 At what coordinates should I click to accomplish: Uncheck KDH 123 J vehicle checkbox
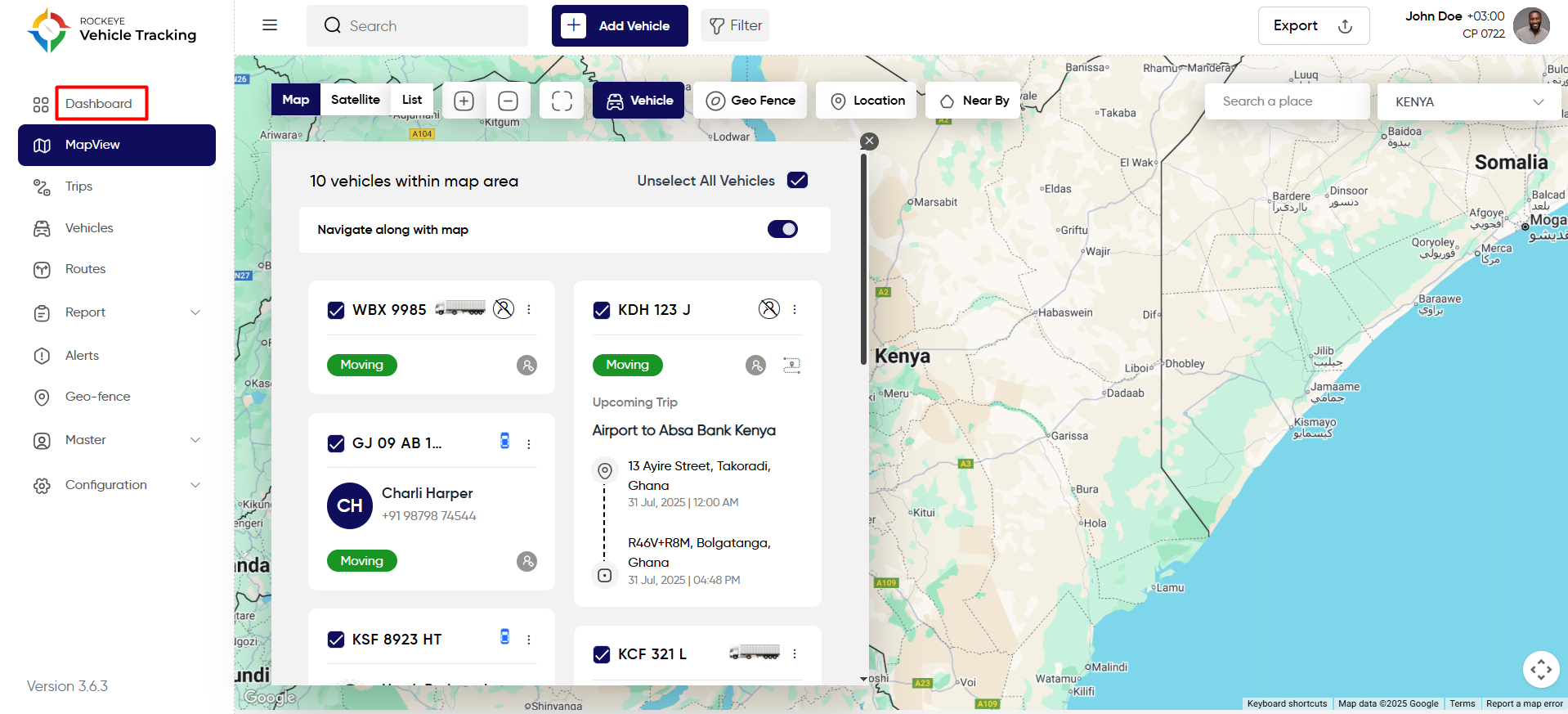point(602,310)
